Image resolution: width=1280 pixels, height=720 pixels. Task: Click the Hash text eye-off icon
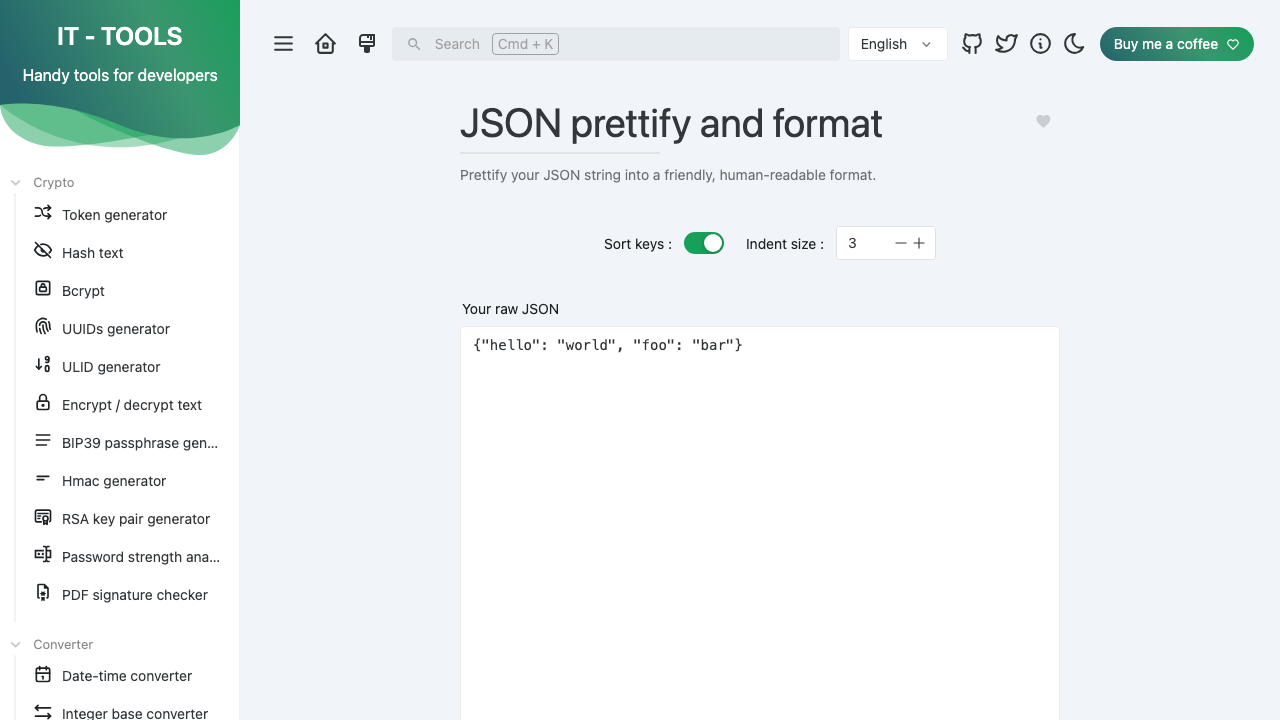click(x=43, y=251)
